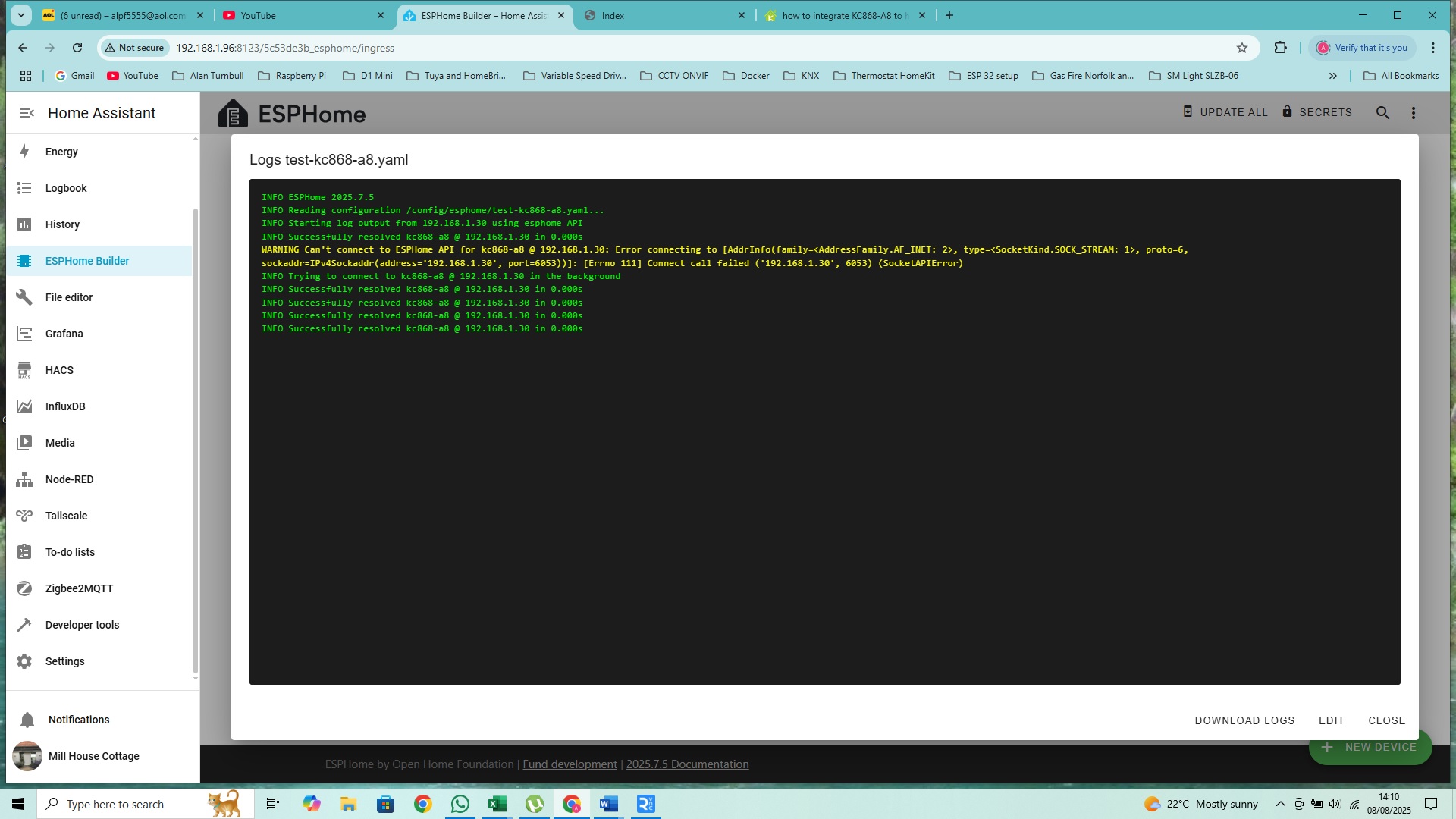The width and height of the screenshot is (1456, 819).
Task: Open the Settings gear in sidebar
Action: coord(64,661)
